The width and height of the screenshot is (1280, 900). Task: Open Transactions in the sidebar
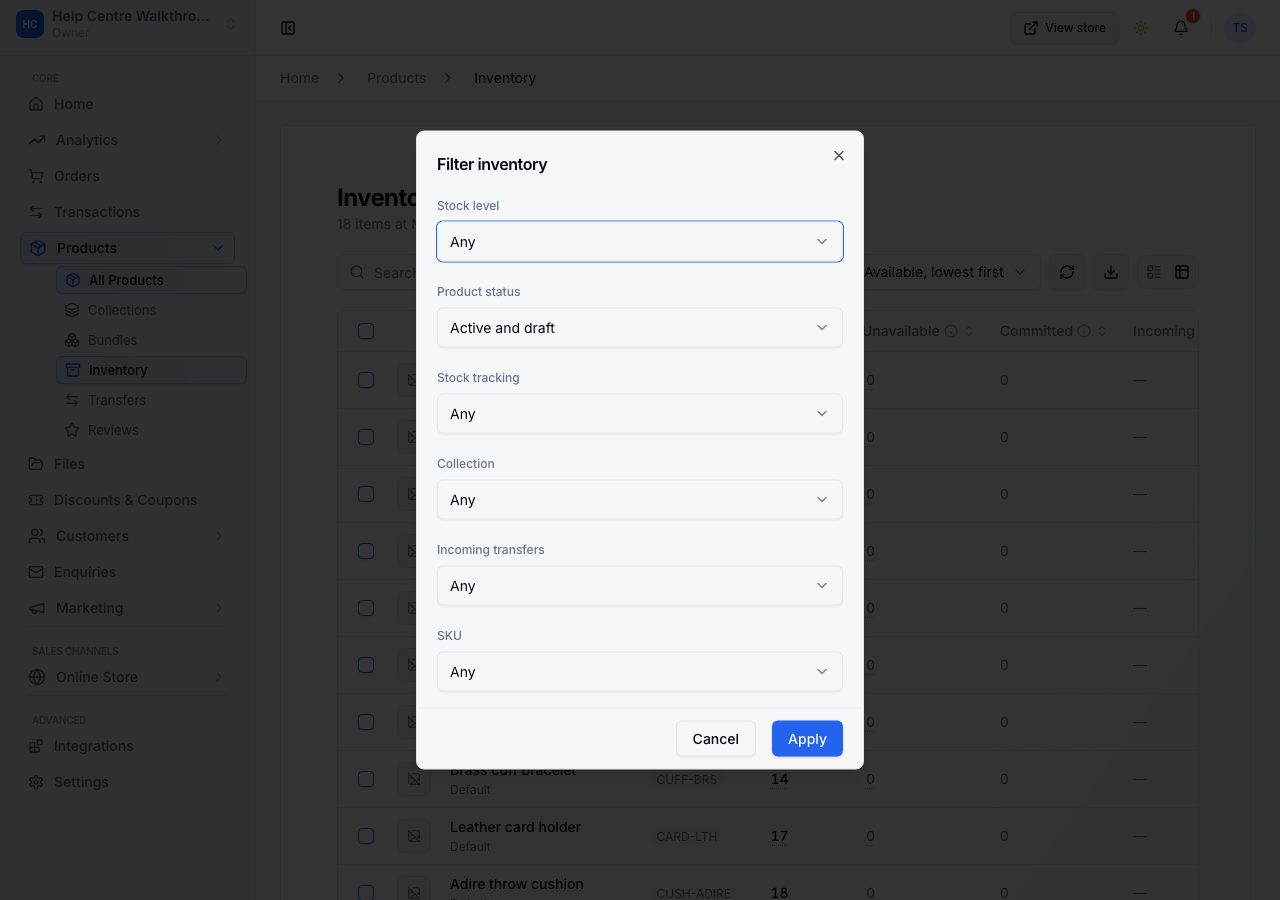[128, 212]
